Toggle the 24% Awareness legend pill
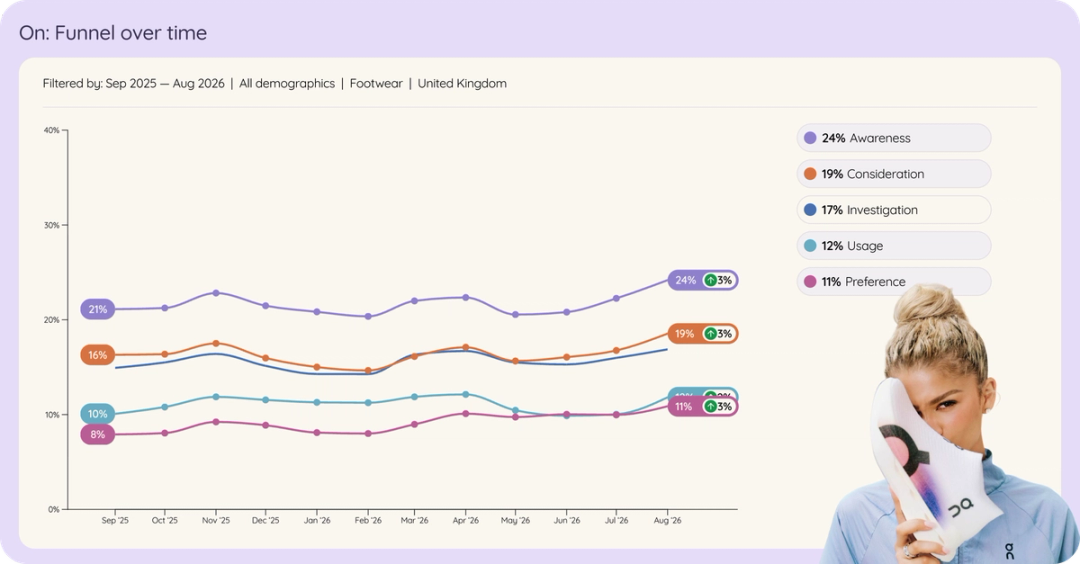 (x=893, y=138)
